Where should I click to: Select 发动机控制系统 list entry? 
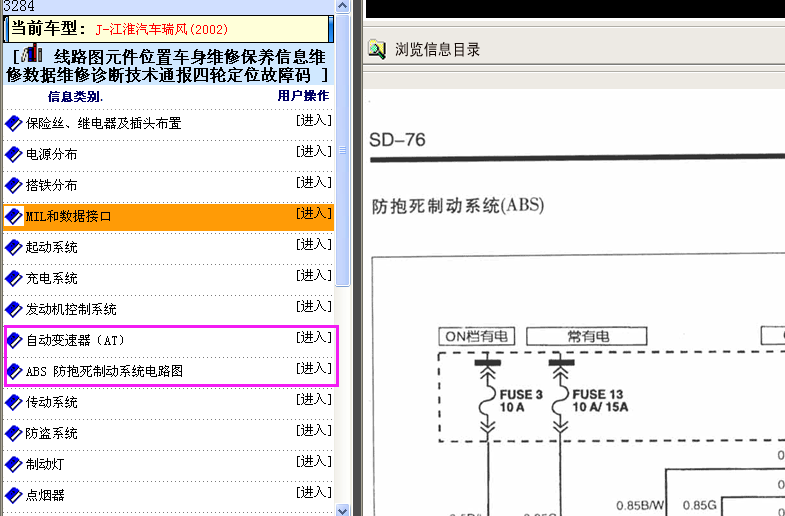[71, 309]
